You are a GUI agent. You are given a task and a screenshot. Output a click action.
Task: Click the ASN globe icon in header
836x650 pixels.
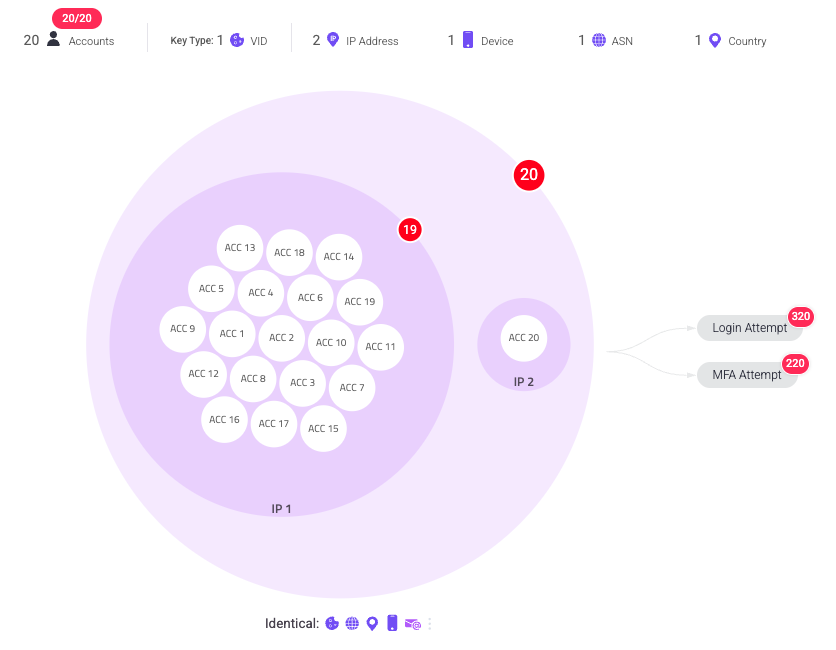(x=599, y=40)
